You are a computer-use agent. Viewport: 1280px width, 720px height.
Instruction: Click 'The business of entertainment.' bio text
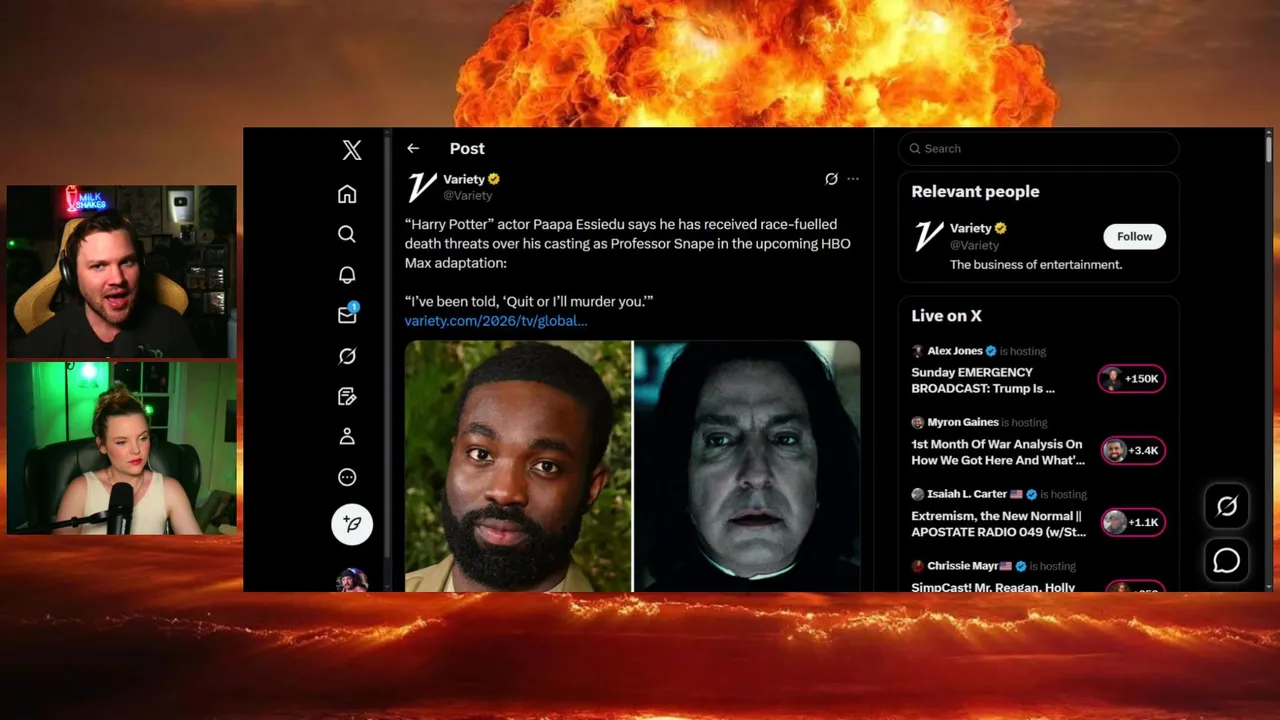point(1036,265)
